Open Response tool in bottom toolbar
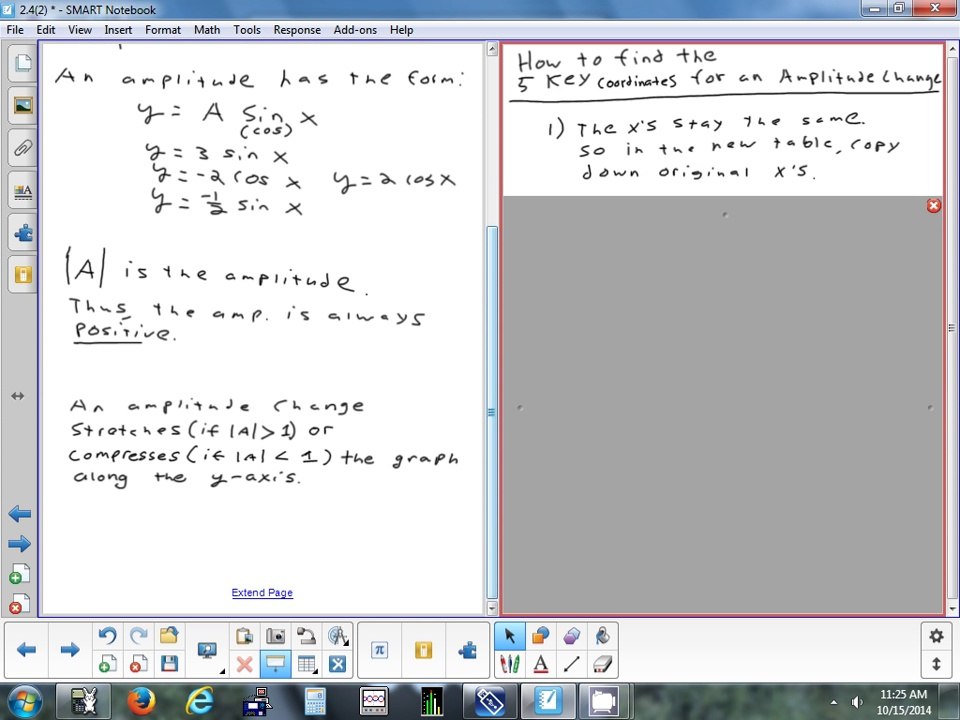Screen dimensions: 960x720 (x=423, y=650)
